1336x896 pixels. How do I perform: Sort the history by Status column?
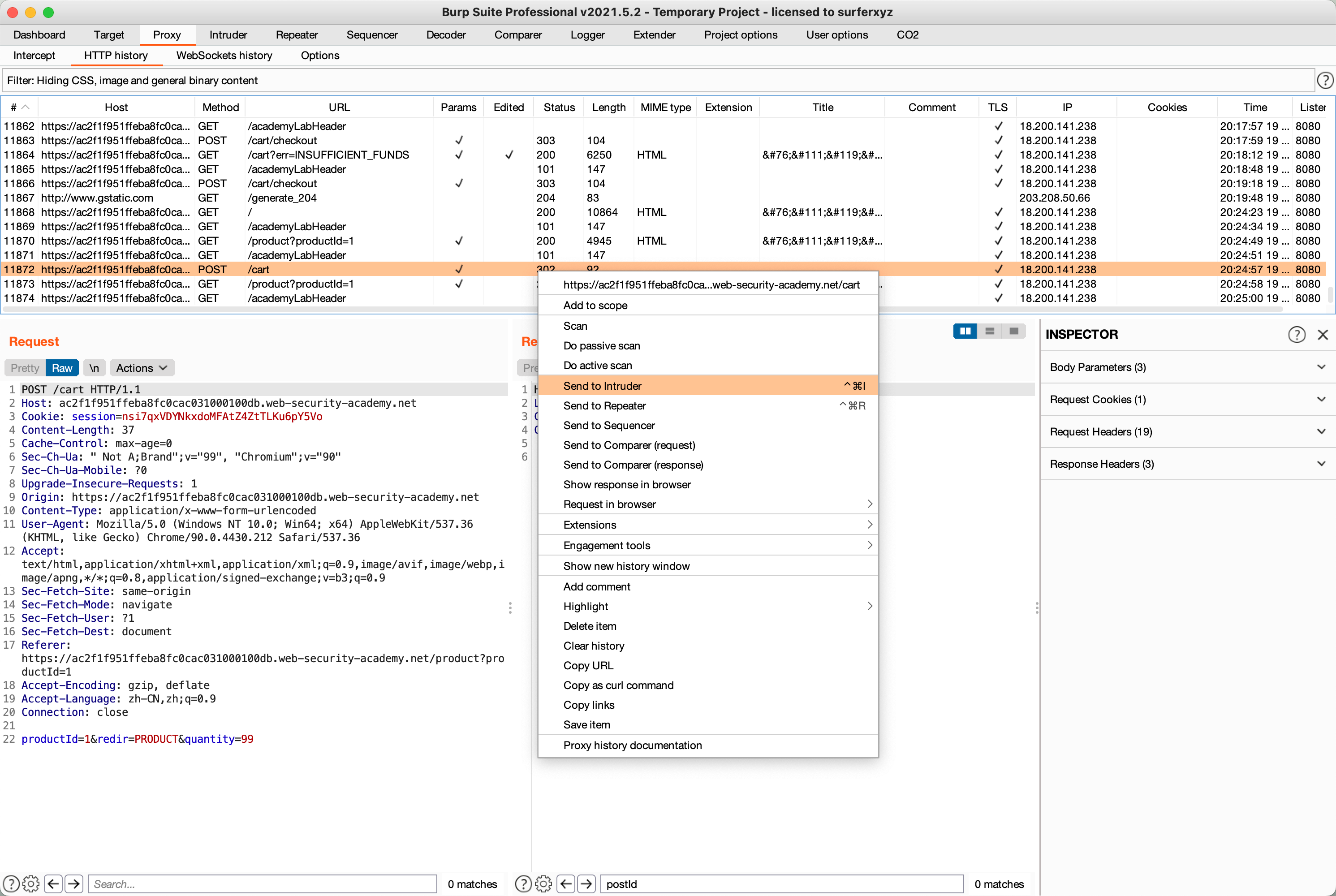[559, 108]
